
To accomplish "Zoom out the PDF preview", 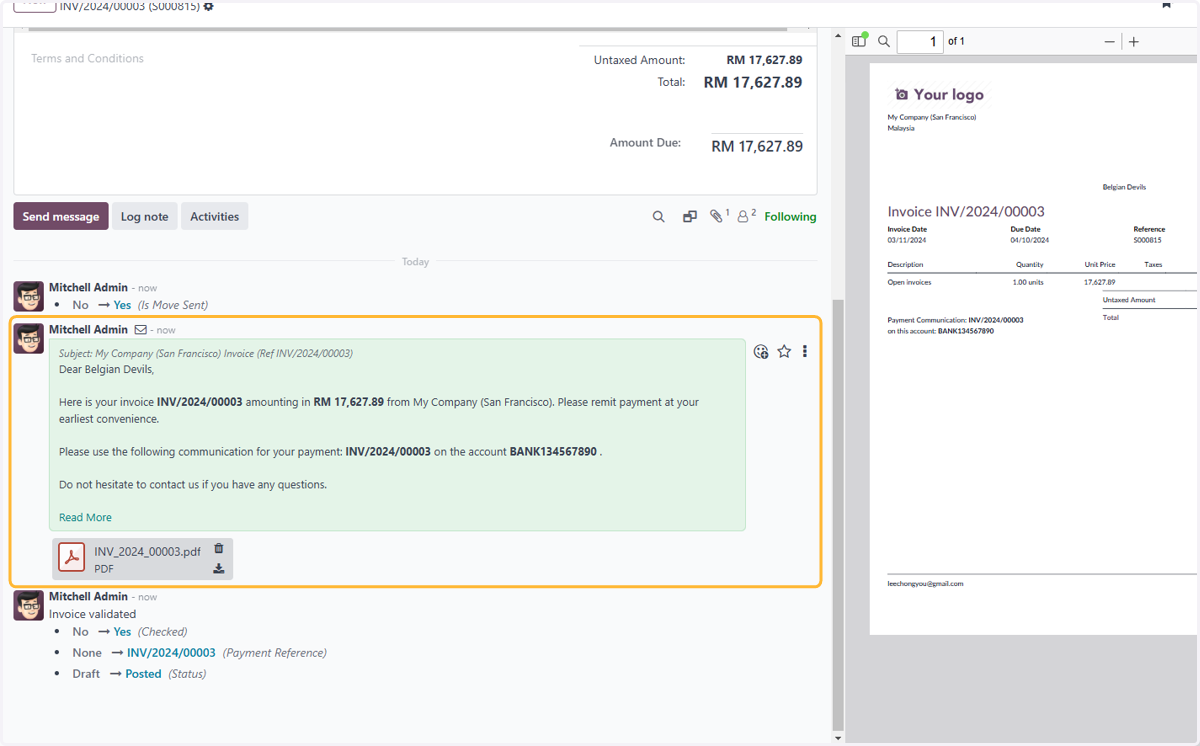I will pyautogui.click(x=1109, y=41).
